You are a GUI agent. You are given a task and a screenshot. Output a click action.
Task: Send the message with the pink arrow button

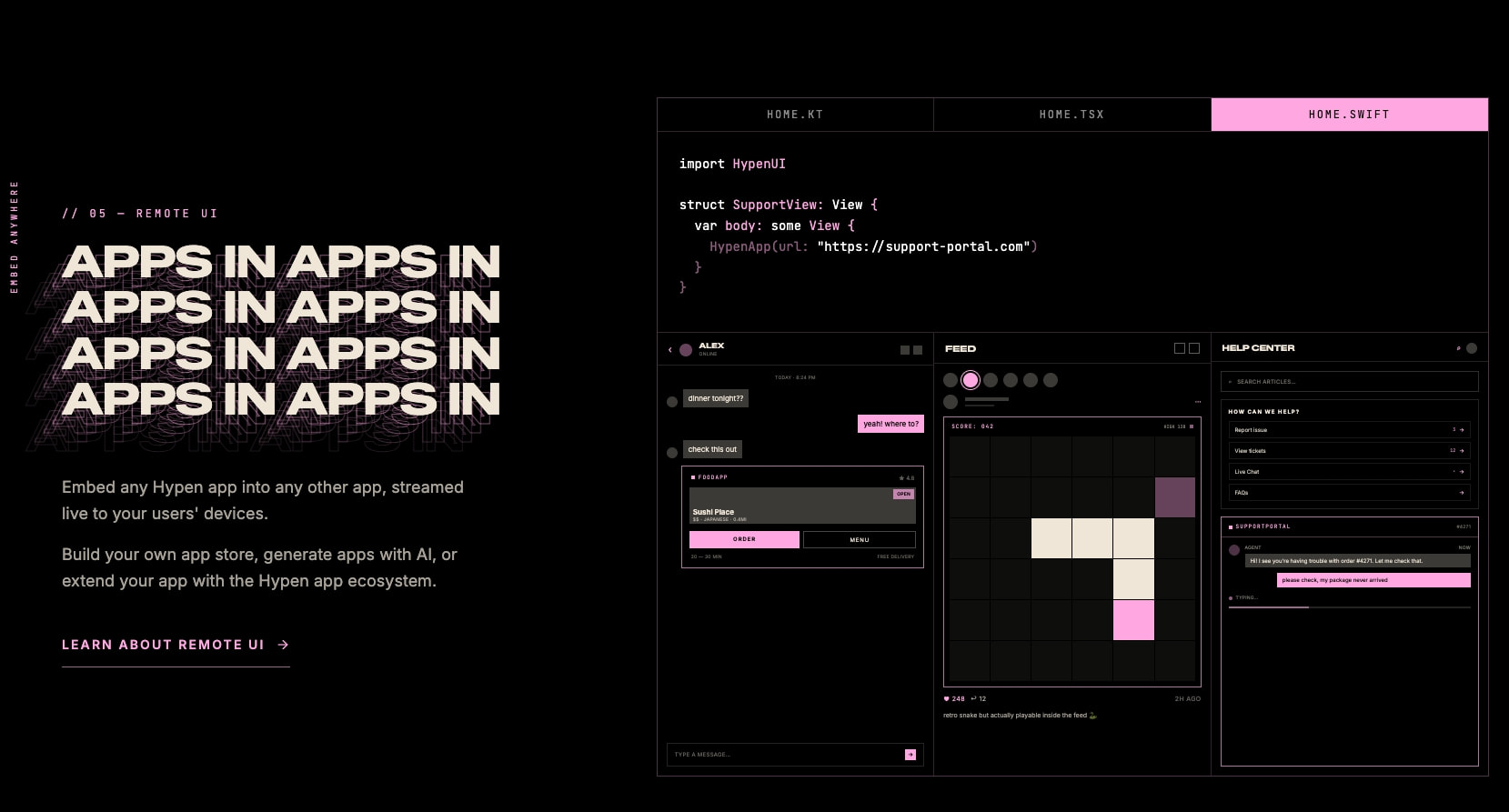910,755
